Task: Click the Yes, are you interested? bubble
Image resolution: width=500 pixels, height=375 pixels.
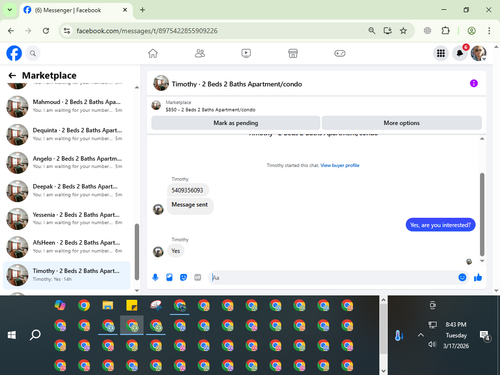Action: point(440,225)
